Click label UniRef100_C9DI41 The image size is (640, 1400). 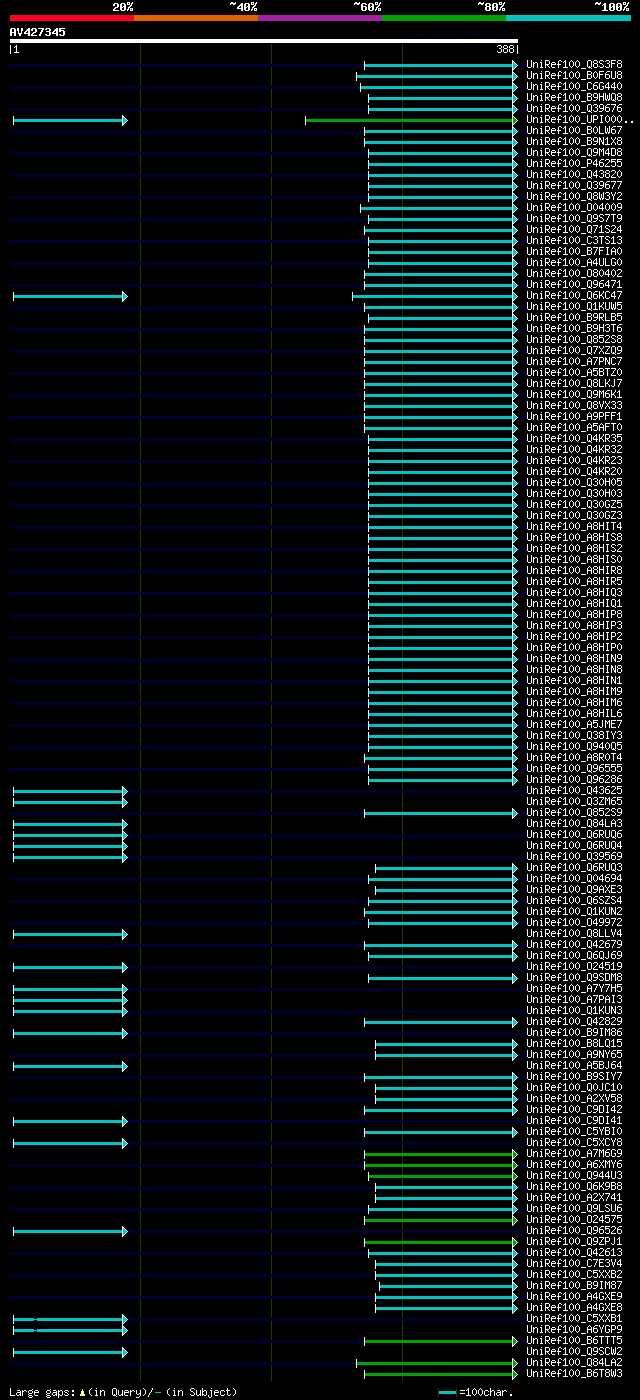[574, 1120]
